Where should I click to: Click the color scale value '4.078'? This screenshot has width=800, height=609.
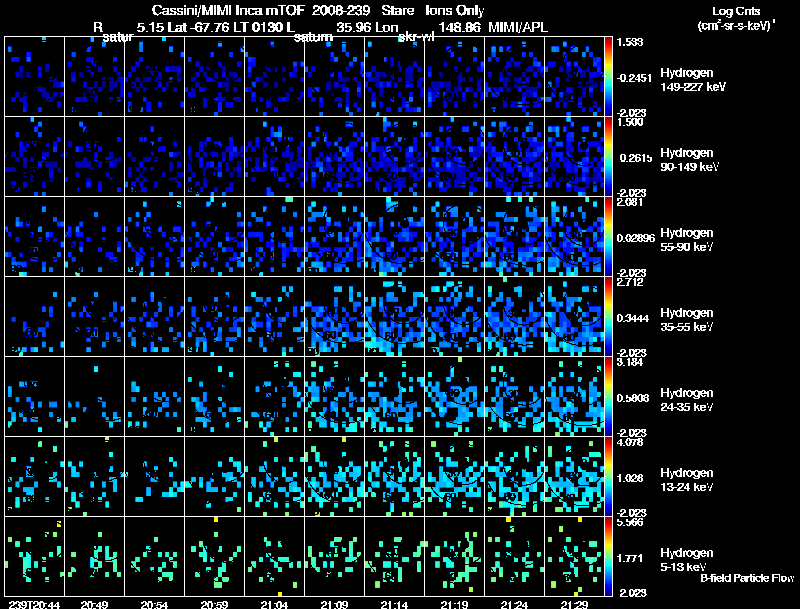point(630,442)
